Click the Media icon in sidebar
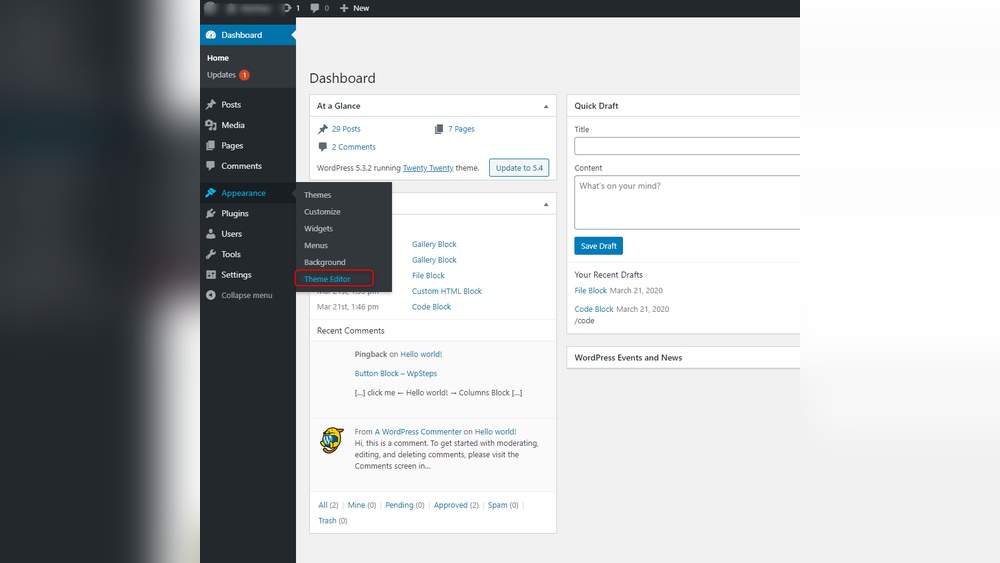 tap(211, 125)
